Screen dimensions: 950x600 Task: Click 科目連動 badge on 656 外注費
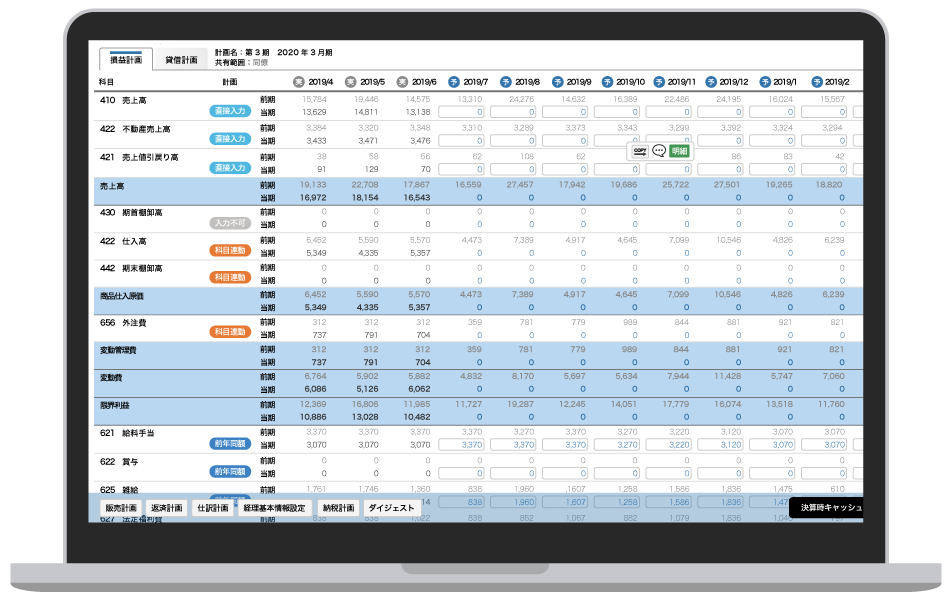(230, 332)
